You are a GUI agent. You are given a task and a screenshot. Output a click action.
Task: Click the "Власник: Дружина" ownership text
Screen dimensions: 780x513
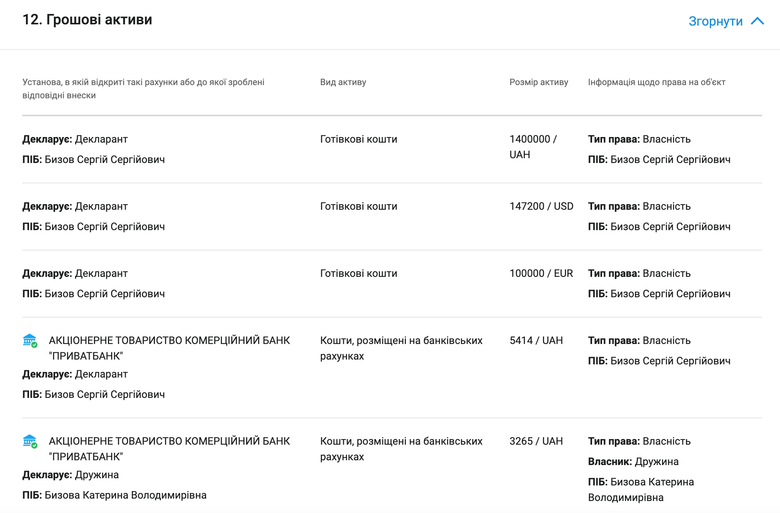633,462
